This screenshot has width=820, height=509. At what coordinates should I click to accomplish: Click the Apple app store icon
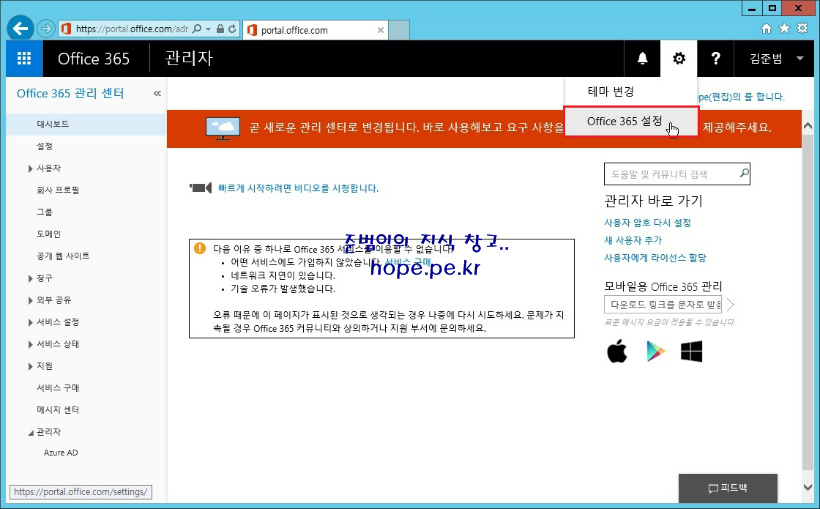pyautogui.click(x=617, y=351)
